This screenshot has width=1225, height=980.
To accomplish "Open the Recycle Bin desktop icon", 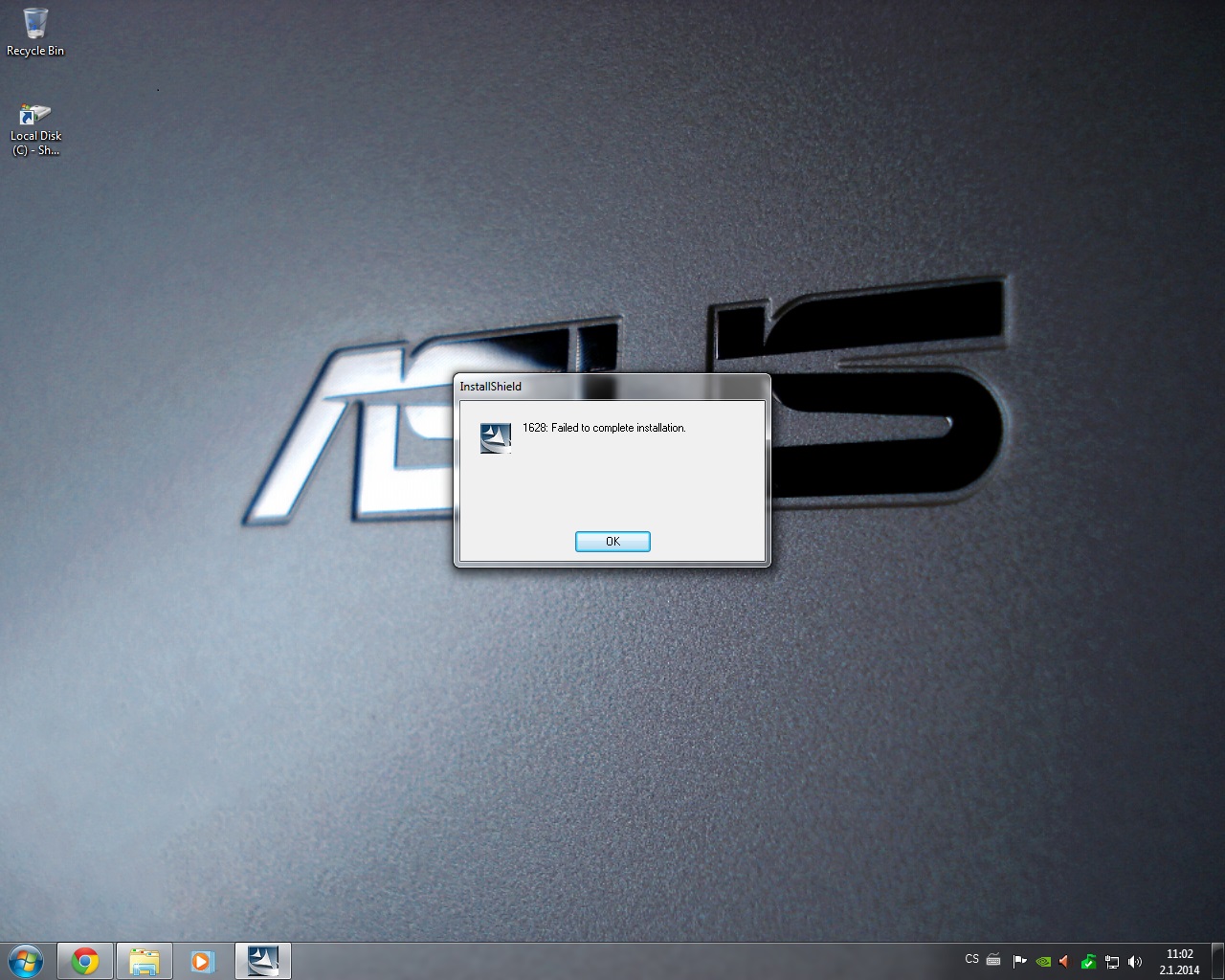I will point(35,32).
